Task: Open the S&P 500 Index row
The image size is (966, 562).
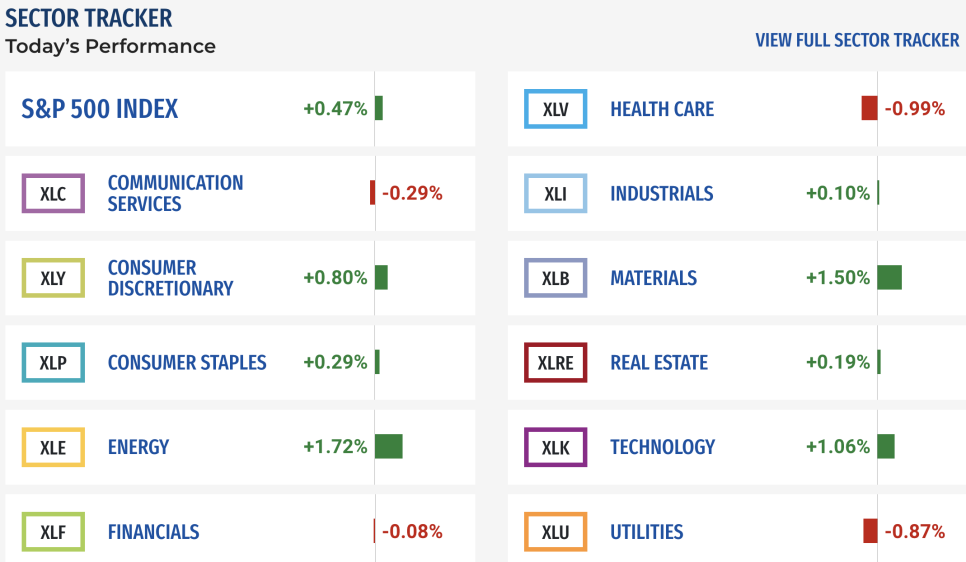Action: [240, 108]
